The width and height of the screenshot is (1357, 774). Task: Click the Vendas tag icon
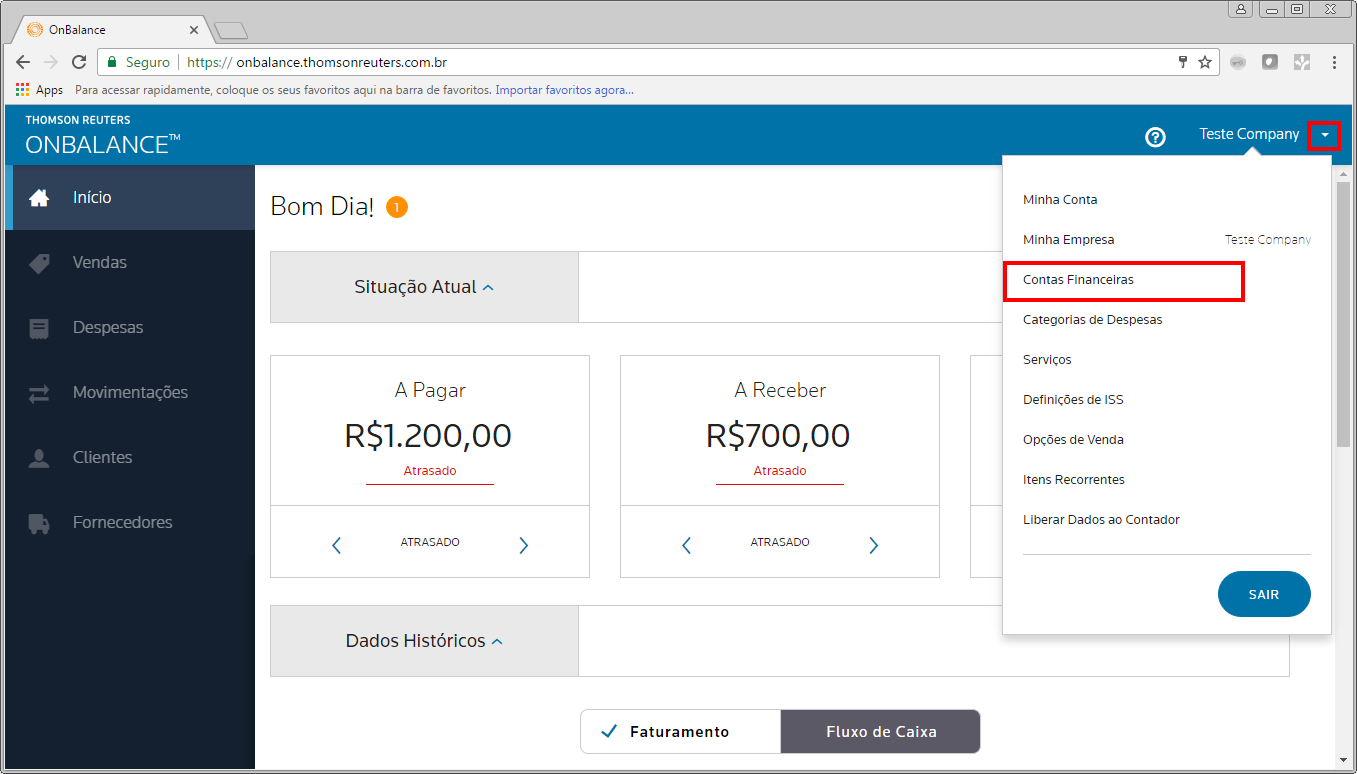tap(39, 263)
